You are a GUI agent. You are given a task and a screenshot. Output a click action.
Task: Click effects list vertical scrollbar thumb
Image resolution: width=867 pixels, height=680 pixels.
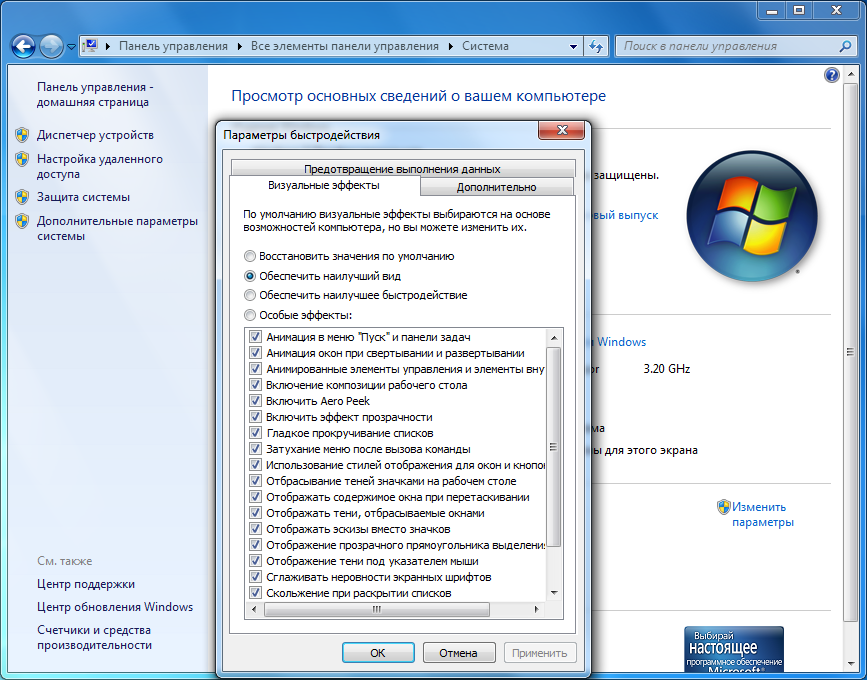point(554,447)
